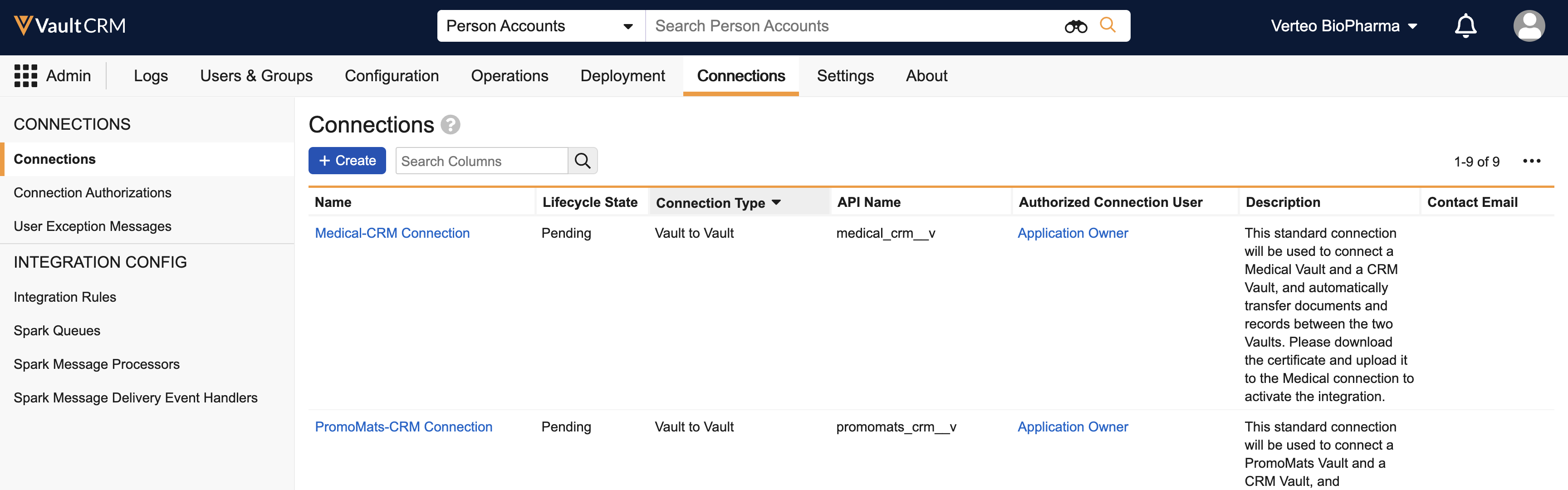1568x490 pixels.
Task: Click the Search Columns magnifier button
Action: click(583, 161)
